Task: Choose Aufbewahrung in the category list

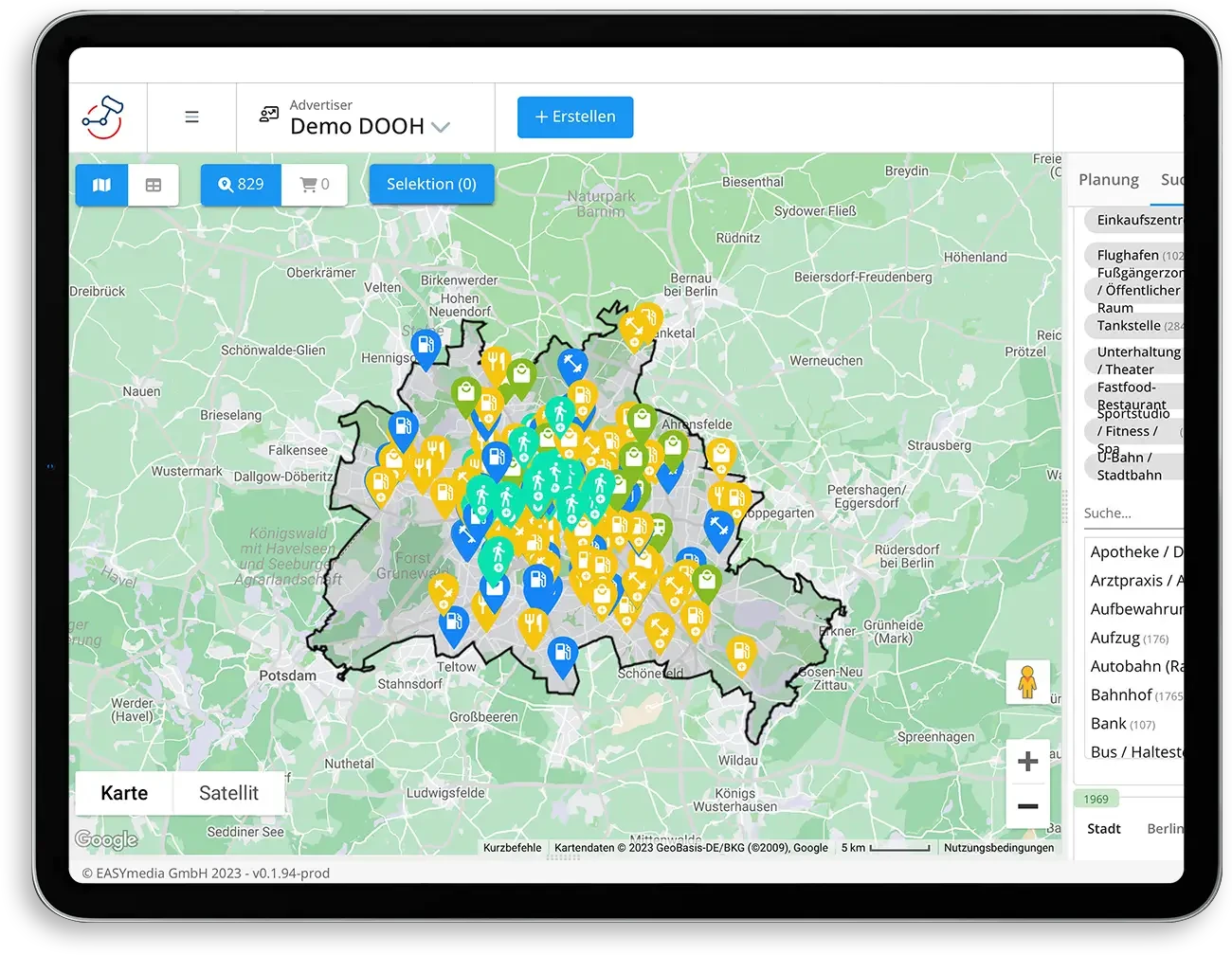Action: 1136,609
